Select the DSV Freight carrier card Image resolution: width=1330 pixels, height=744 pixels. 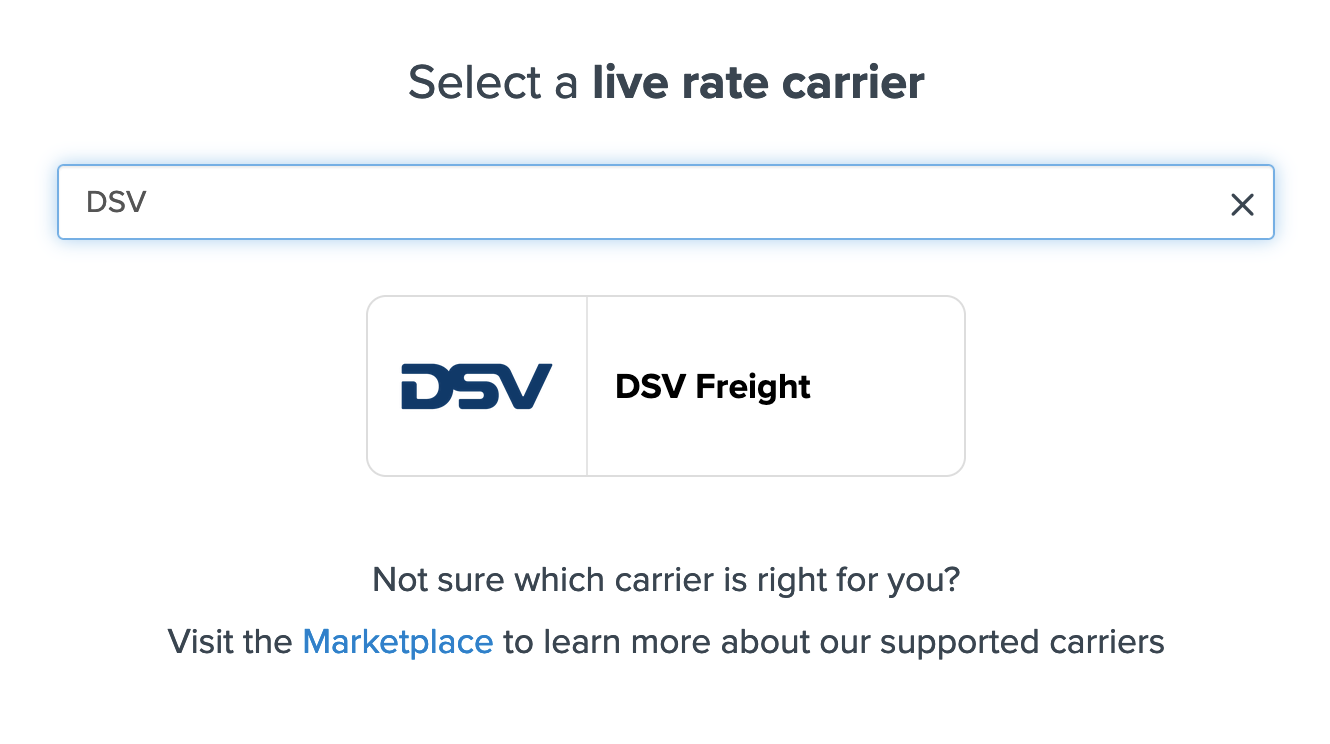666,386
